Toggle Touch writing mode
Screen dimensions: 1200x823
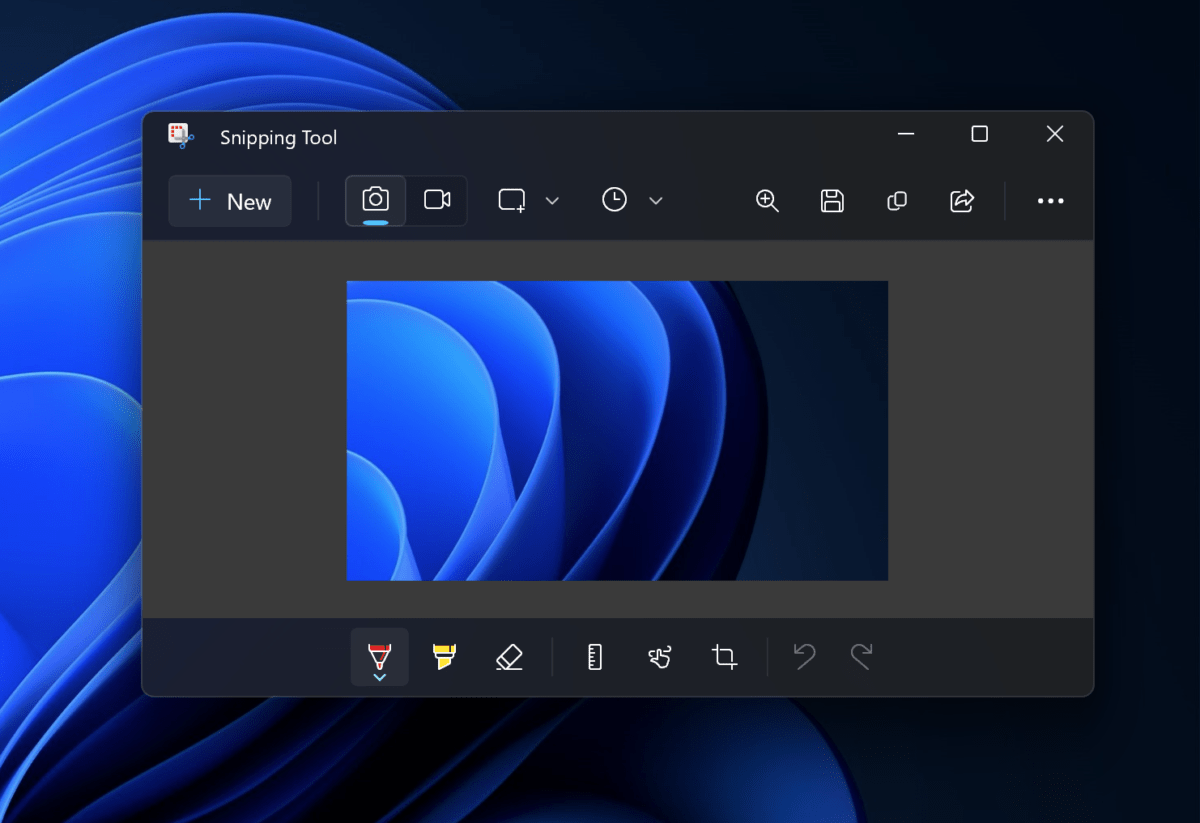pyautogui.click(x=658, y=656)
